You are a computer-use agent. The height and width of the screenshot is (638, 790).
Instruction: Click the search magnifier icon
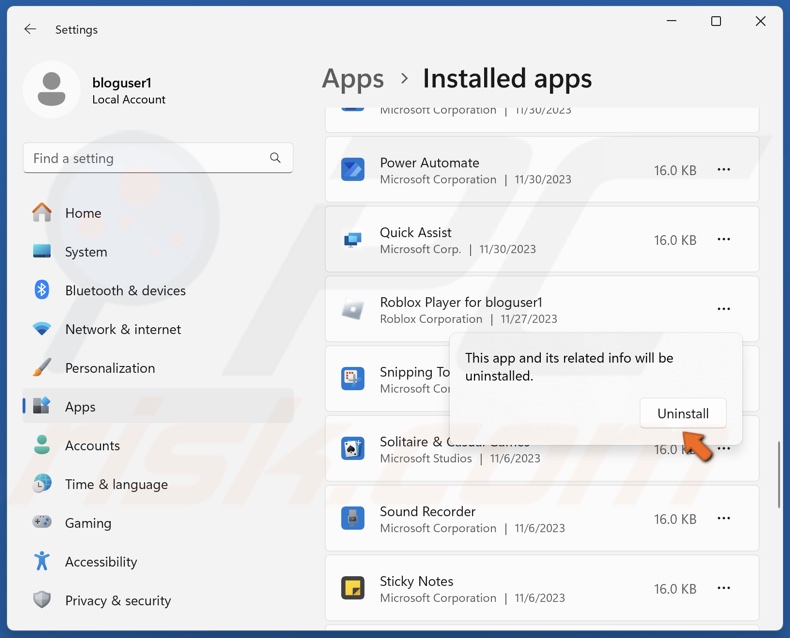pyautogui.click(x=275, y=158)
